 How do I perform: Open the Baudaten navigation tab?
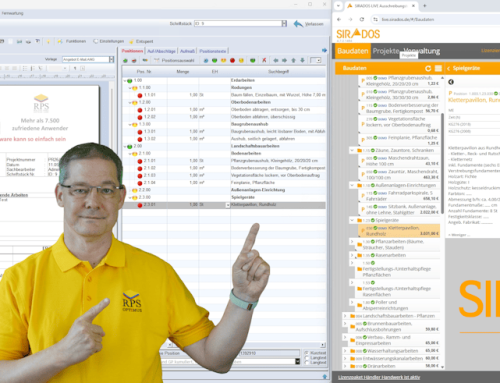[x=352, y=51]
